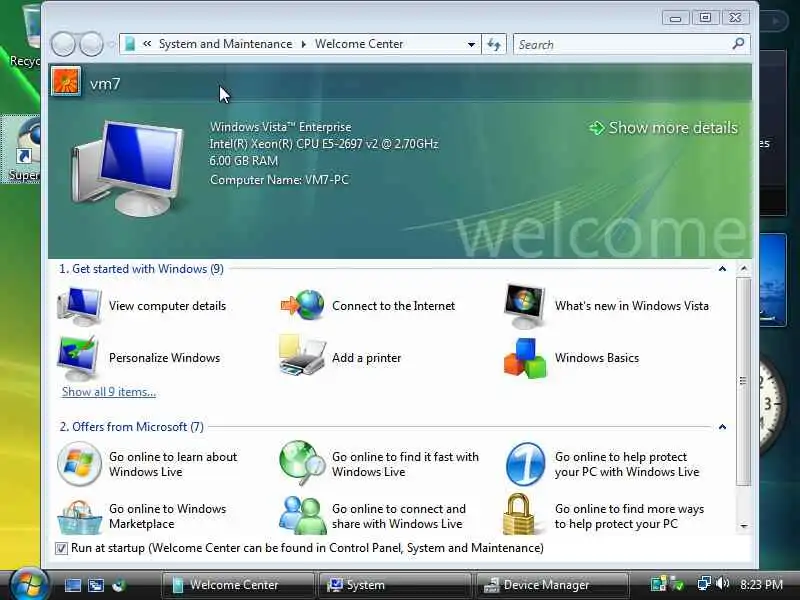Click Show more details link

[663, 128]
